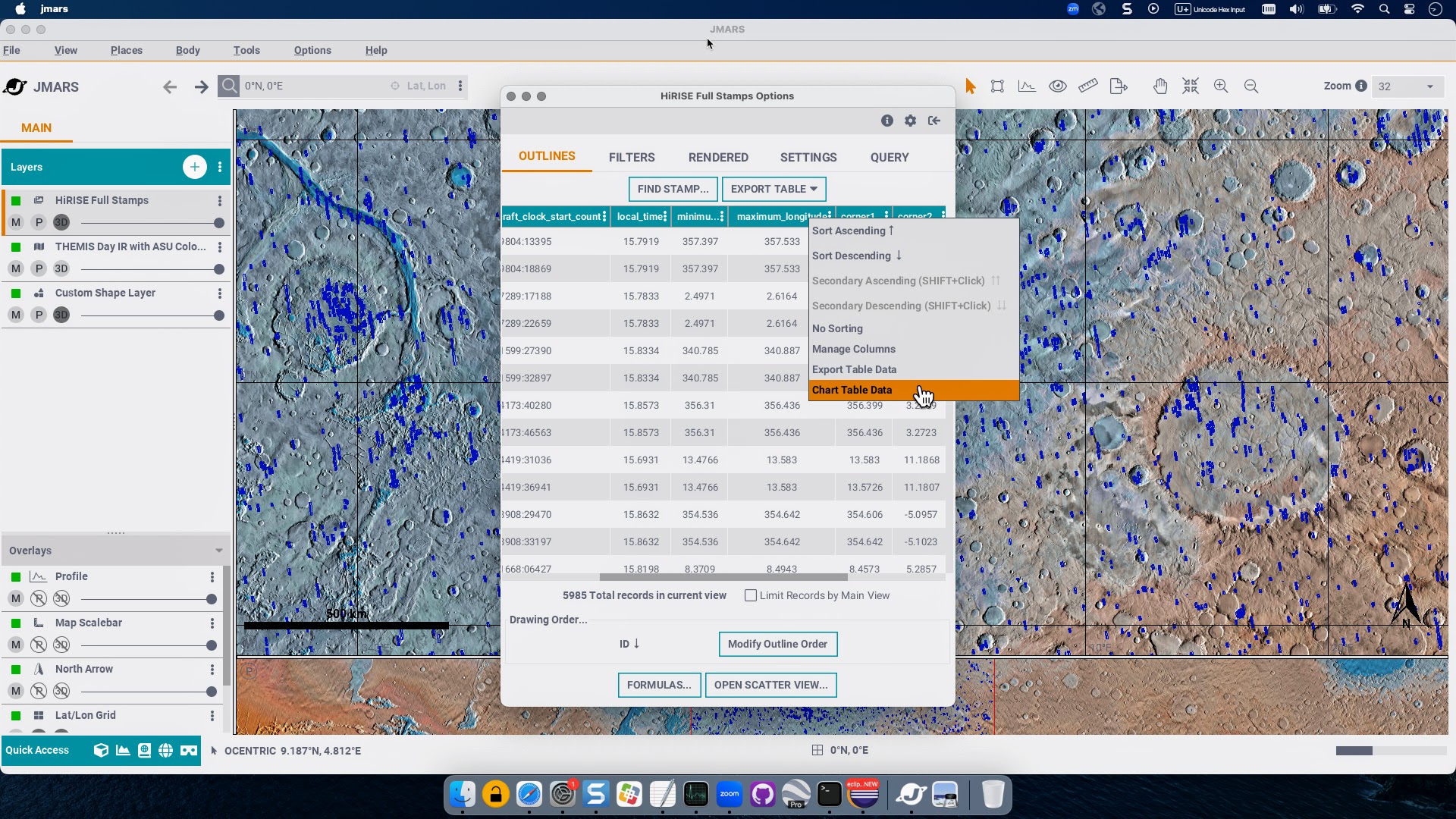Select Sort Ascending in context menu

tap(914, 231)
